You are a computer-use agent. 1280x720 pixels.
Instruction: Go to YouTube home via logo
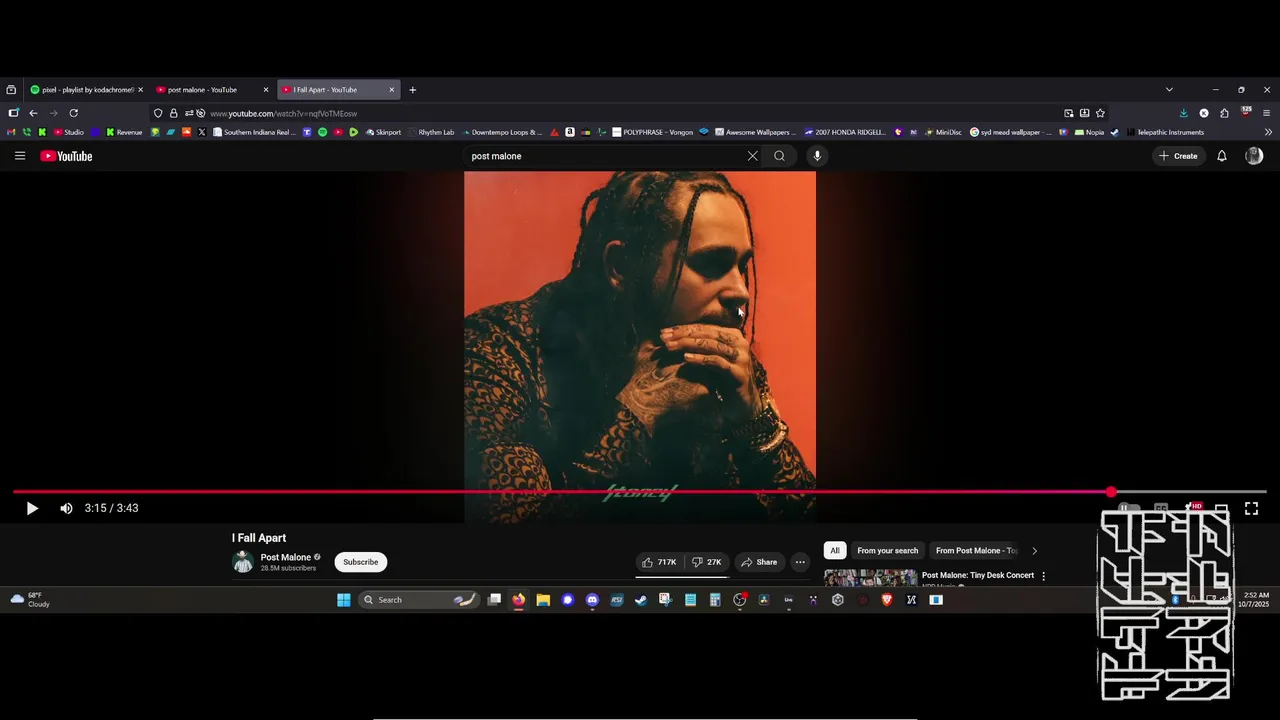point(66,156)
